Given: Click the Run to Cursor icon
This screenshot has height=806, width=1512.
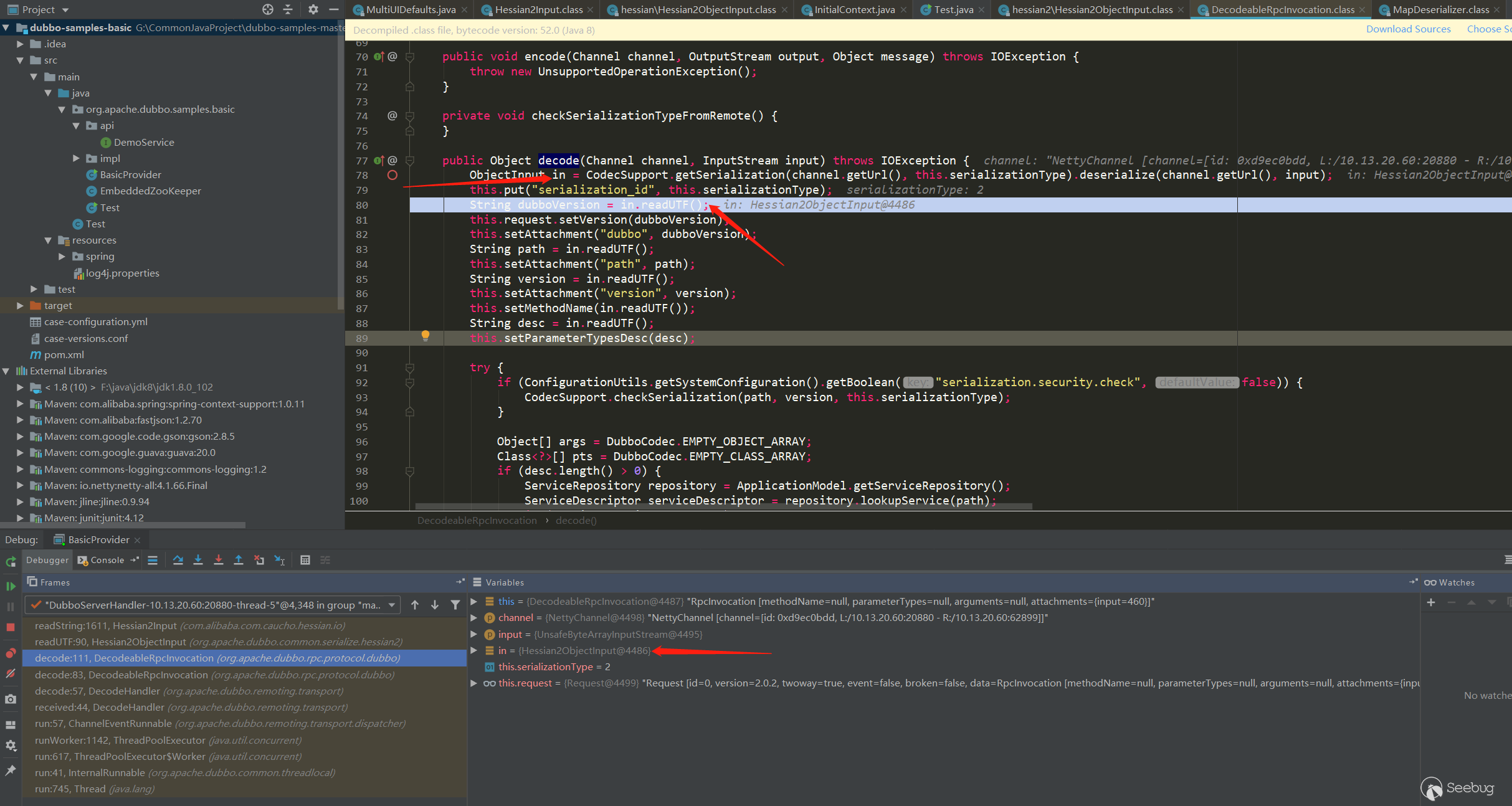Looking at the screenshot, I should (x=280, y=560).
